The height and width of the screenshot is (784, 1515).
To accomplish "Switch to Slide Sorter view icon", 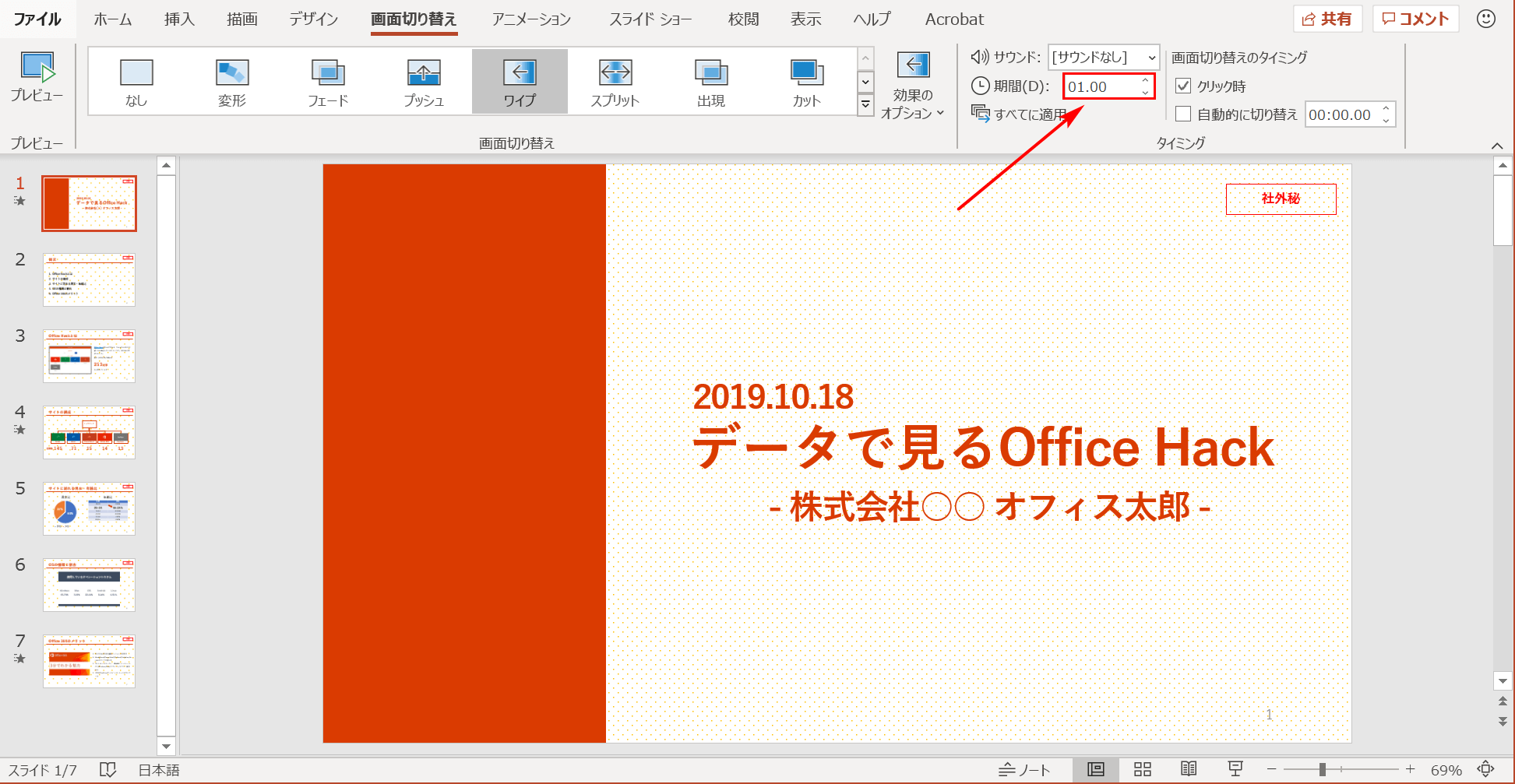I will click(x=1143, y=770).
